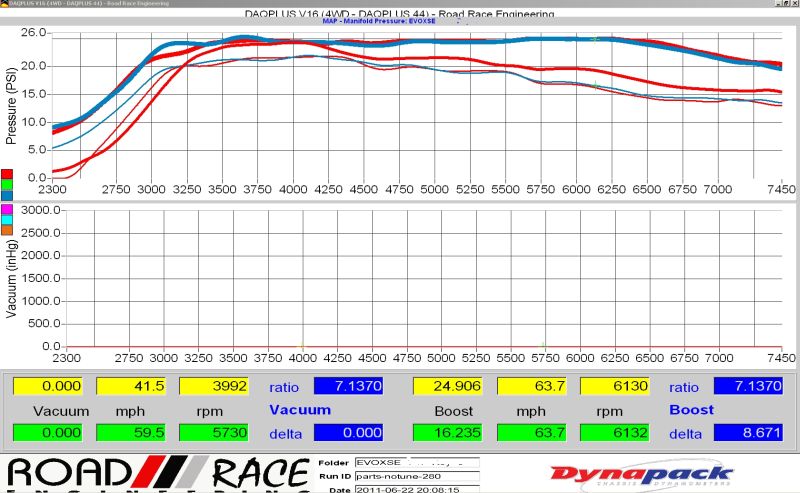Click the Run ID field parts-notune-280

(x=417, y=476)
